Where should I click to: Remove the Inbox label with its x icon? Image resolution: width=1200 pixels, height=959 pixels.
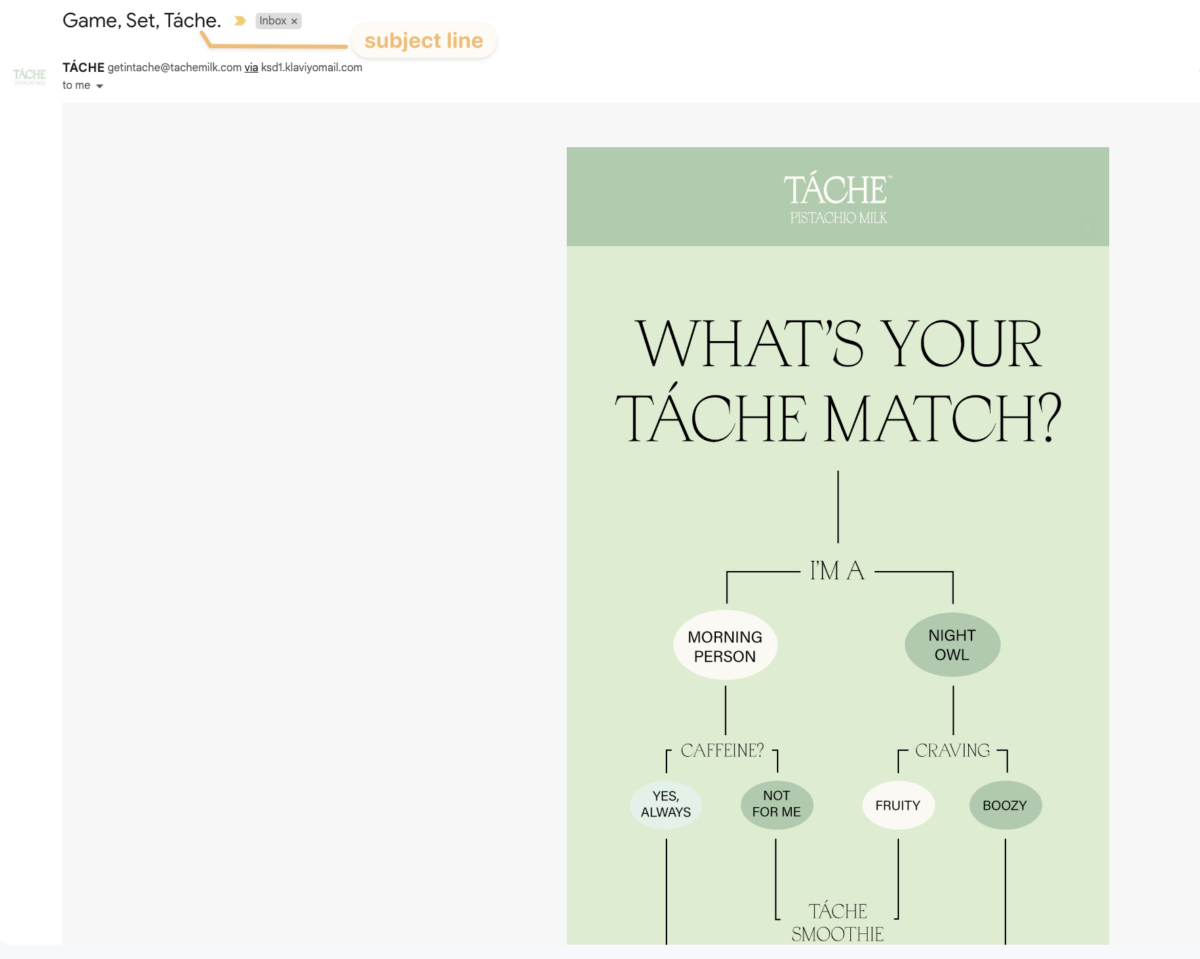point(293,20)
